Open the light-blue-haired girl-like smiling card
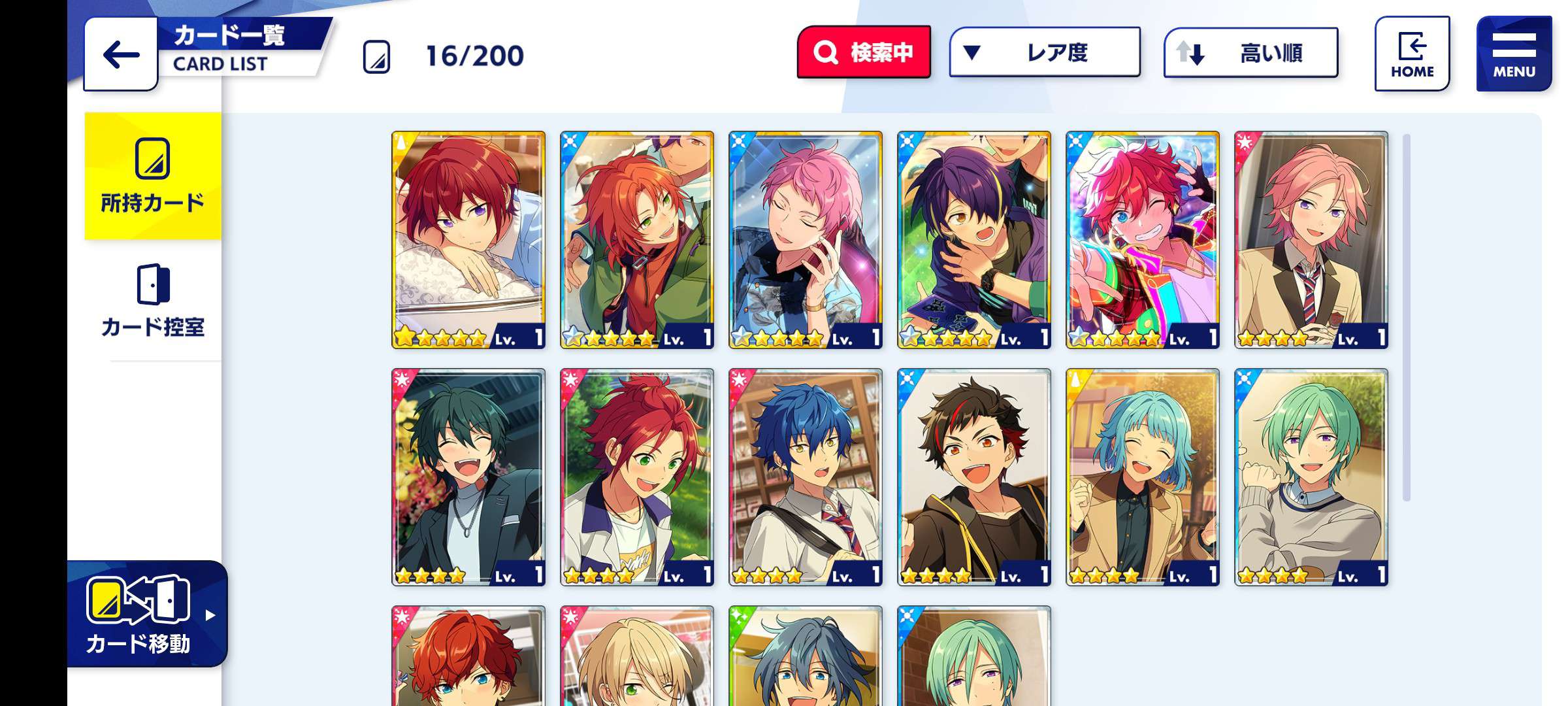 (1143, 477)
